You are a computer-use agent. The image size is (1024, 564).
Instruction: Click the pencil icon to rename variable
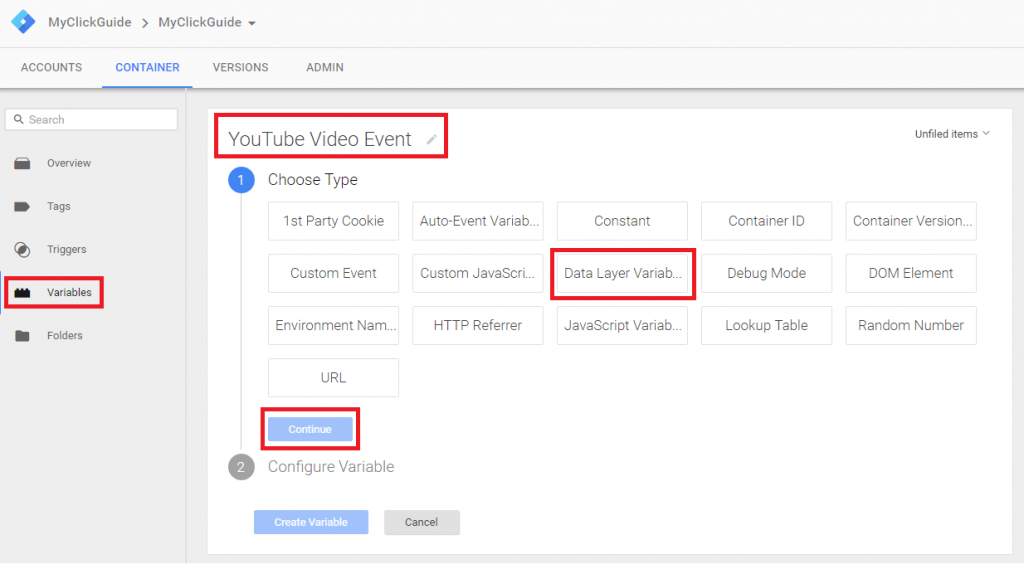click(x=432, y=139)
